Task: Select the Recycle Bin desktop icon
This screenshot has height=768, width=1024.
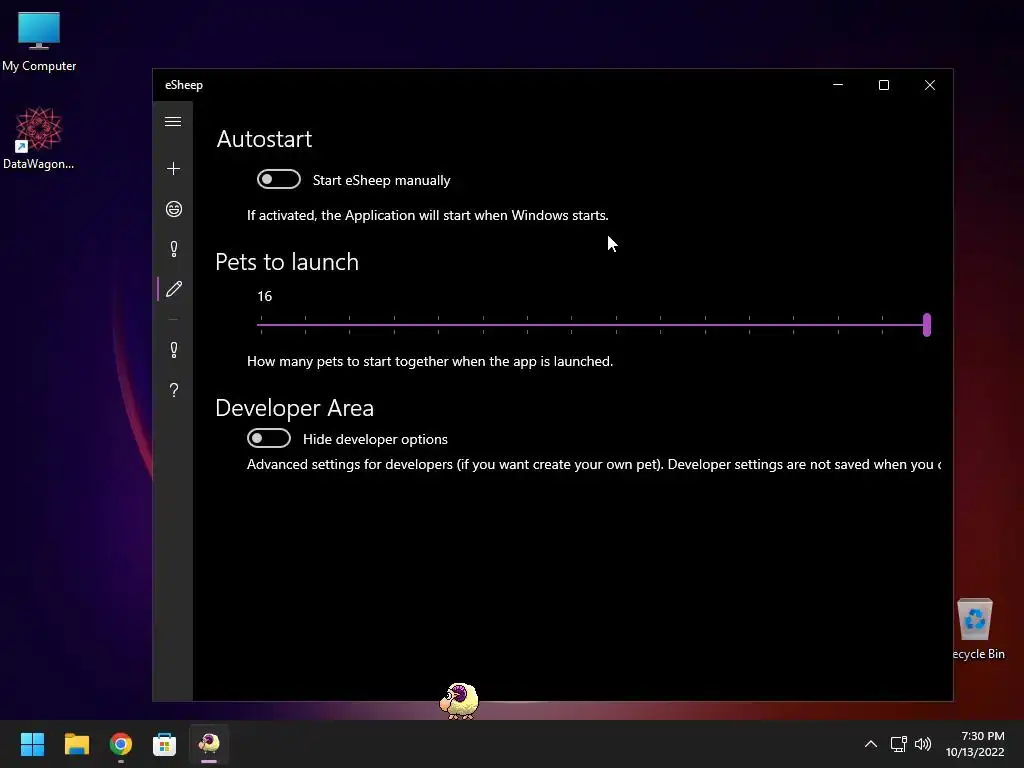Action: coord(978,629)
